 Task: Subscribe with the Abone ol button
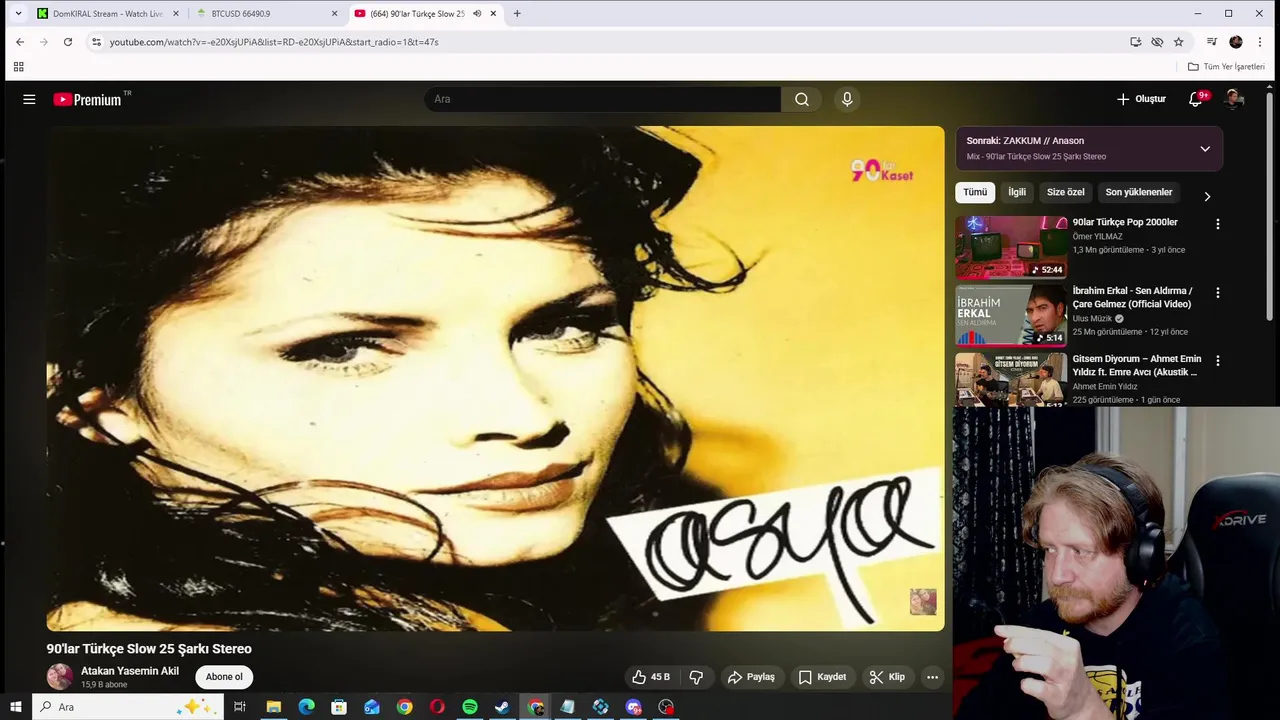click(x=224, y=677)
